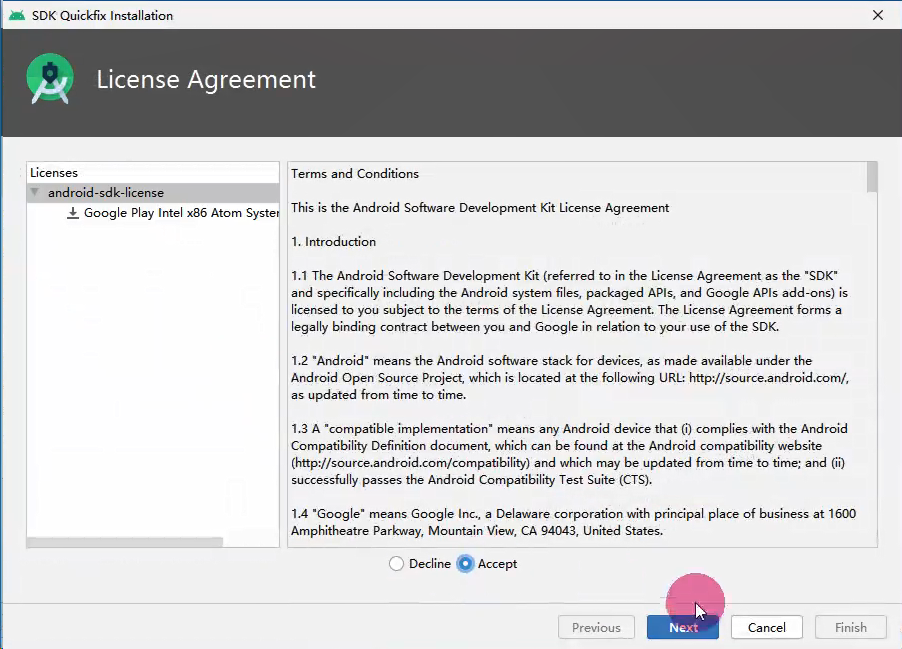Click the Android Studio logo in header

click(x=50, y=79)
